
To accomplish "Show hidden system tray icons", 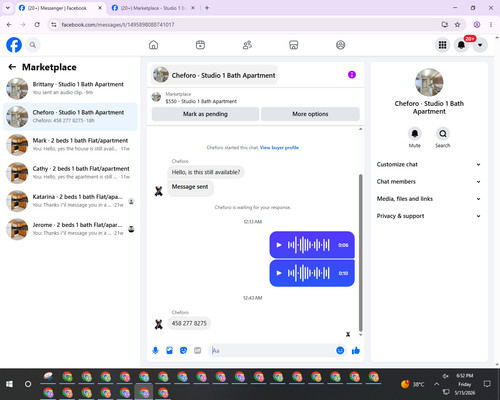I will click(436, 384).
